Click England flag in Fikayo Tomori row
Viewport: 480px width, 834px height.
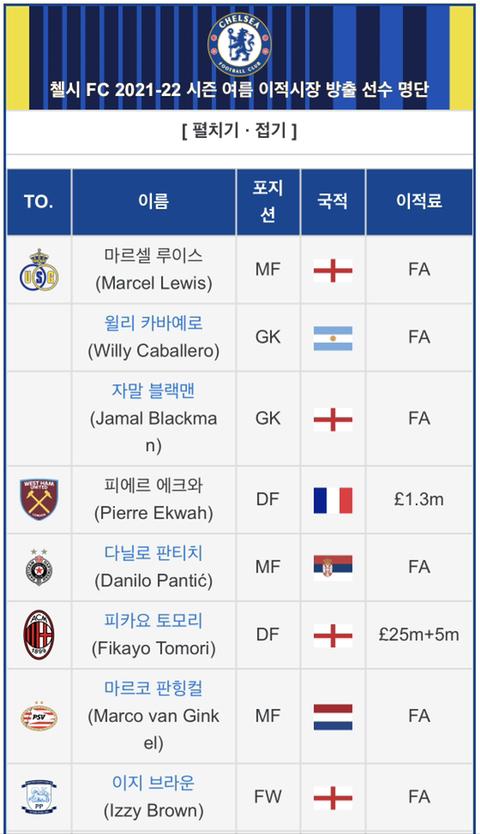click(333, 635)
